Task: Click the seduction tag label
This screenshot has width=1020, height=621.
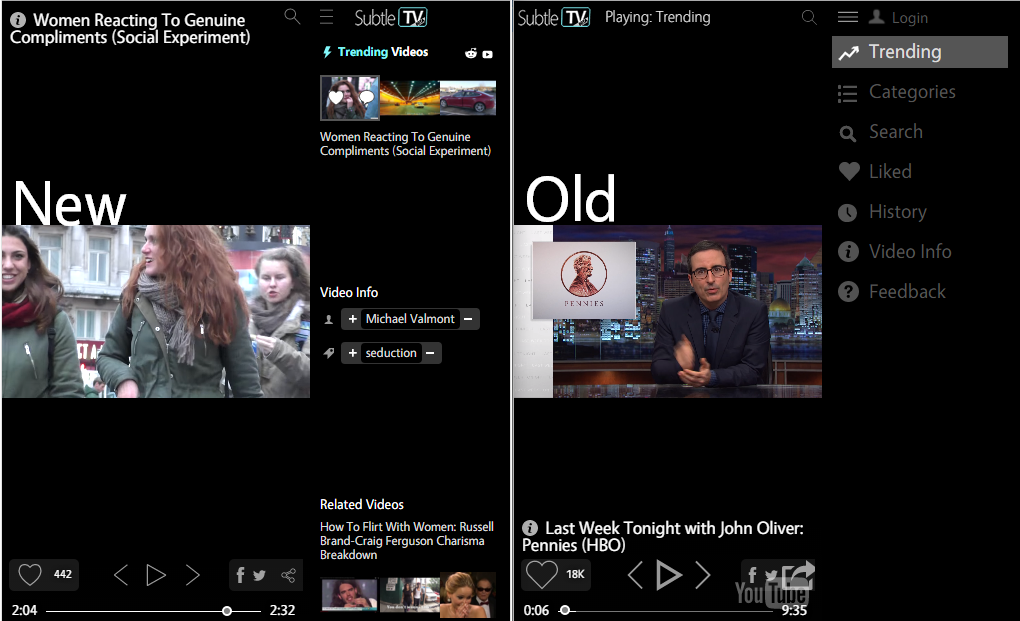Action: tap(391, 353)
